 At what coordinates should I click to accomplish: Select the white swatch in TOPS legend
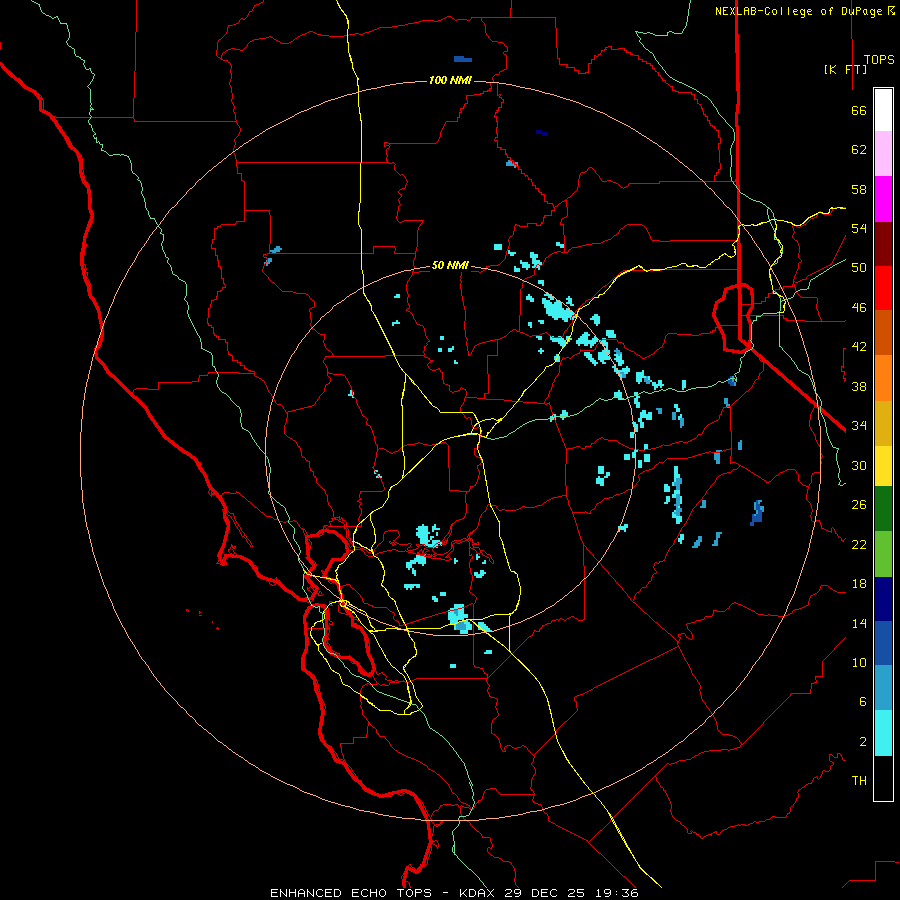883,110
